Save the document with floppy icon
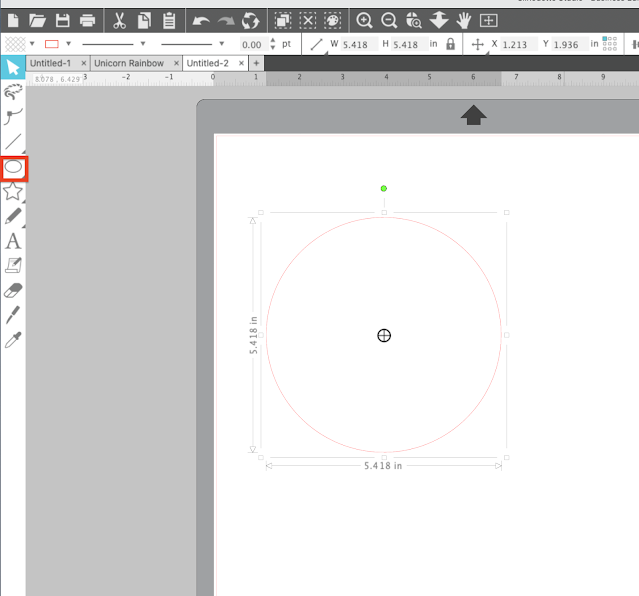The width and height of the screenshot is (639, 596). click(62, 20)
